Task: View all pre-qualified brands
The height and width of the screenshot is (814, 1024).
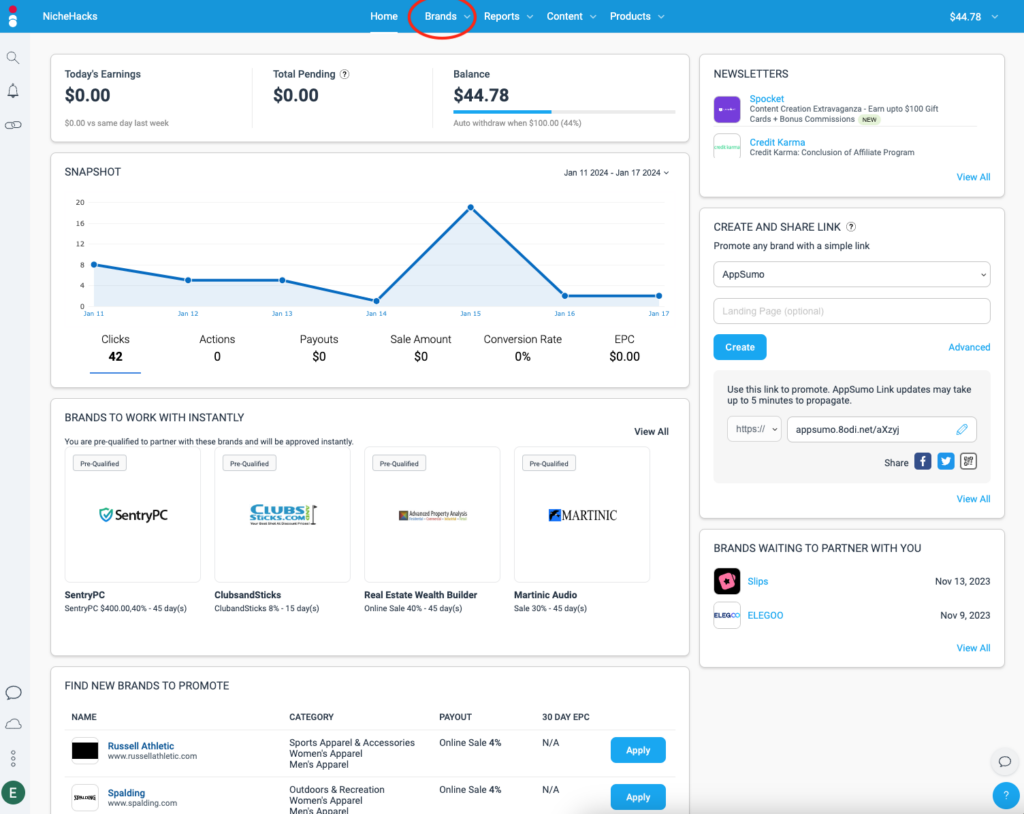Action: 651,431
